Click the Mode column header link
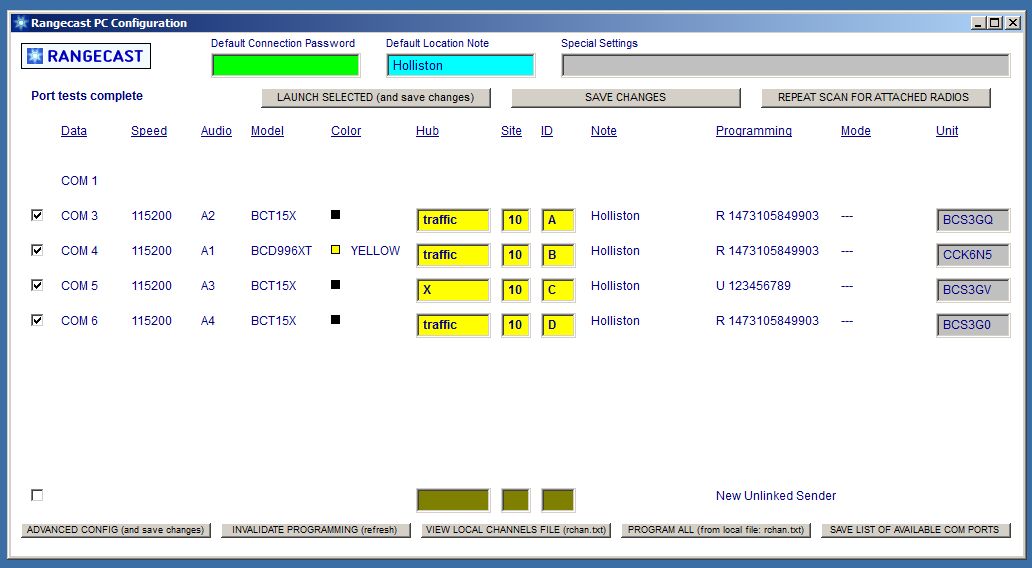The width and height of the screenshot is (1032, 568). (856, 131)
